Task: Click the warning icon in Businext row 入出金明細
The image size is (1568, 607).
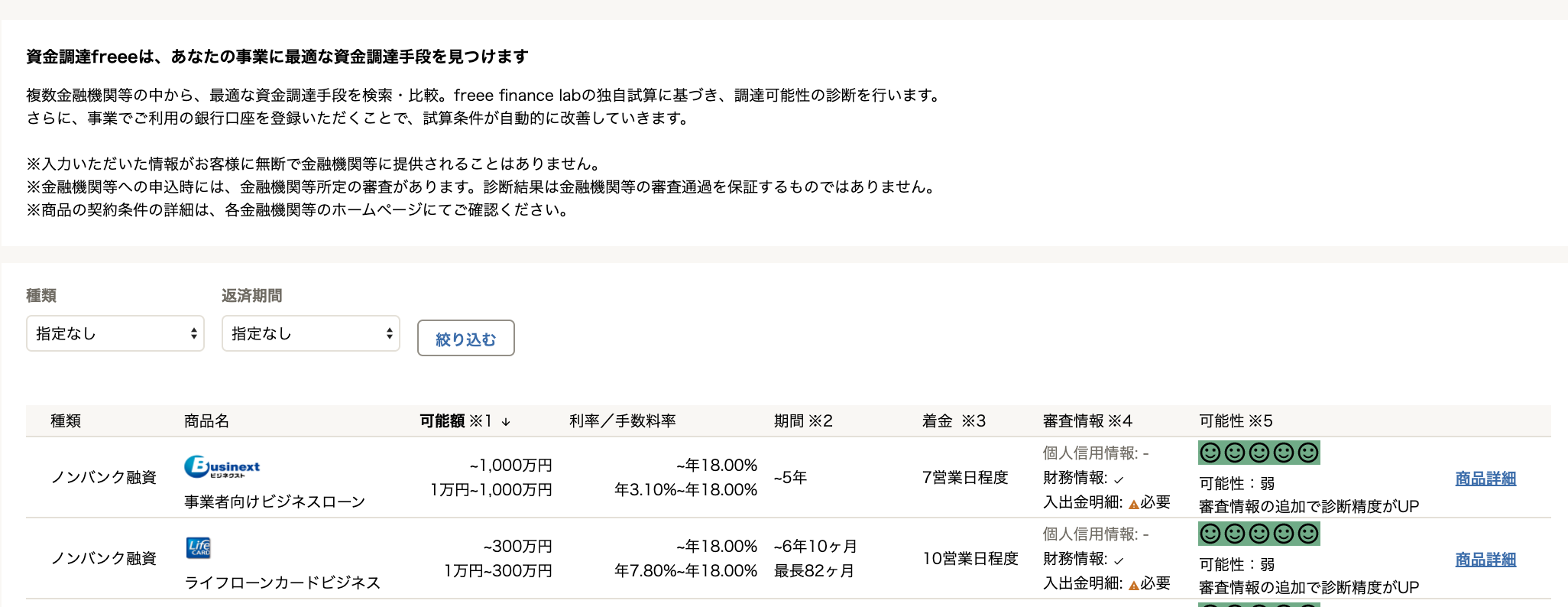Action: [1134, 503]
